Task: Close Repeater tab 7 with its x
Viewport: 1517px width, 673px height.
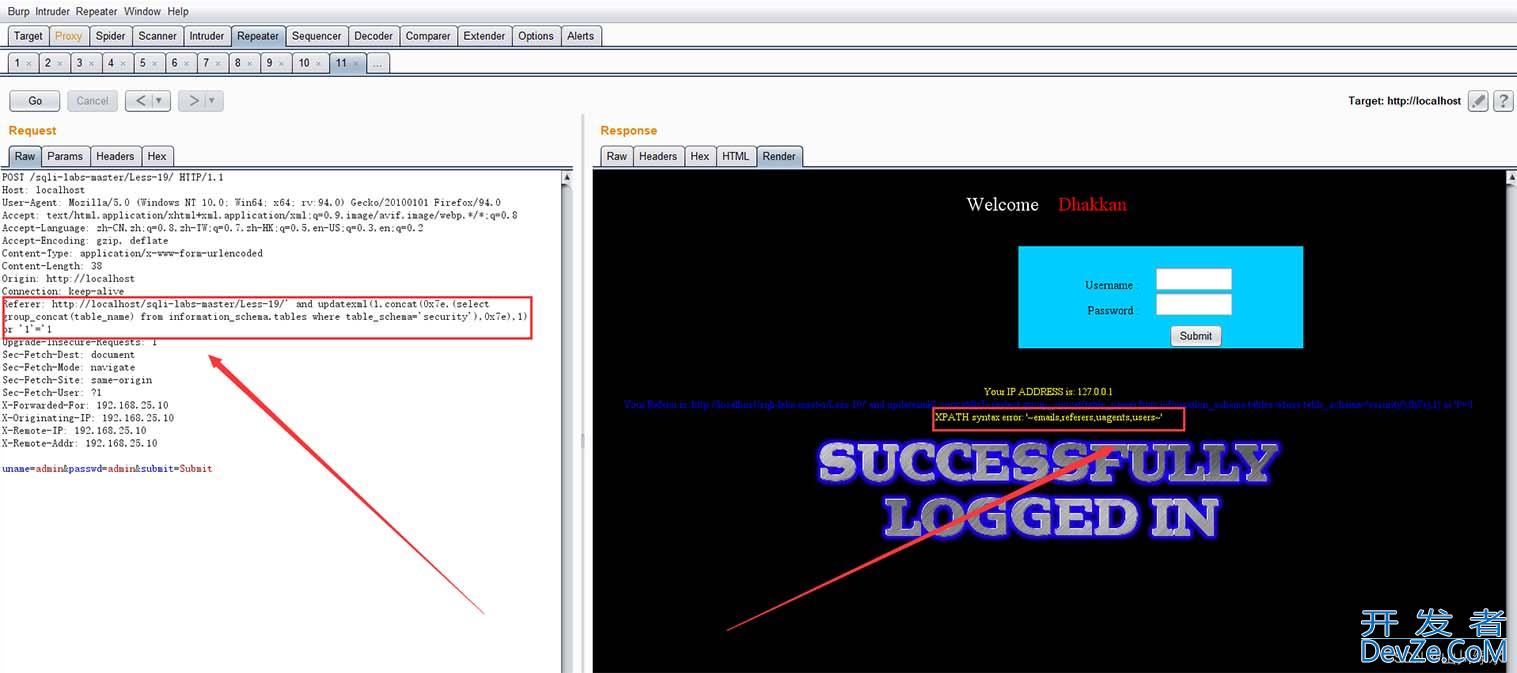Action: coord(219,64)
